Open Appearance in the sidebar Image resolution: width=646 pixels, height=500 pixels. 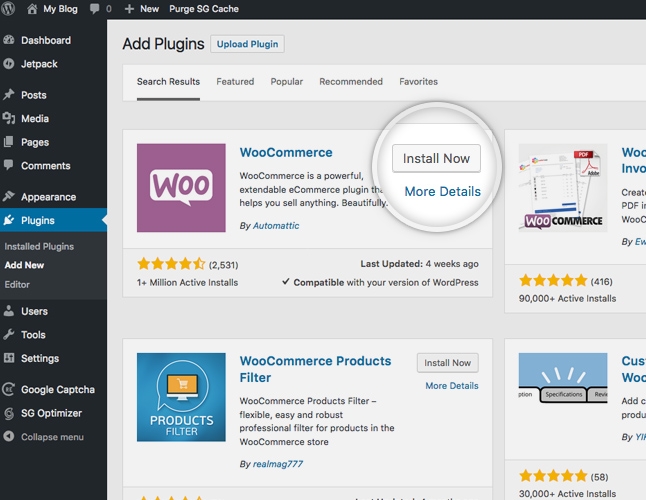(x=49, y=197)
